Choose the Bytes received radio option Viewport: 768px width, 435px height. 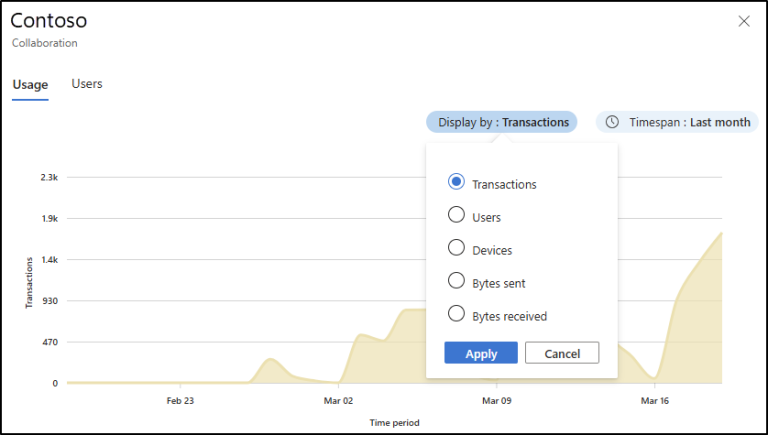(456, 314)
